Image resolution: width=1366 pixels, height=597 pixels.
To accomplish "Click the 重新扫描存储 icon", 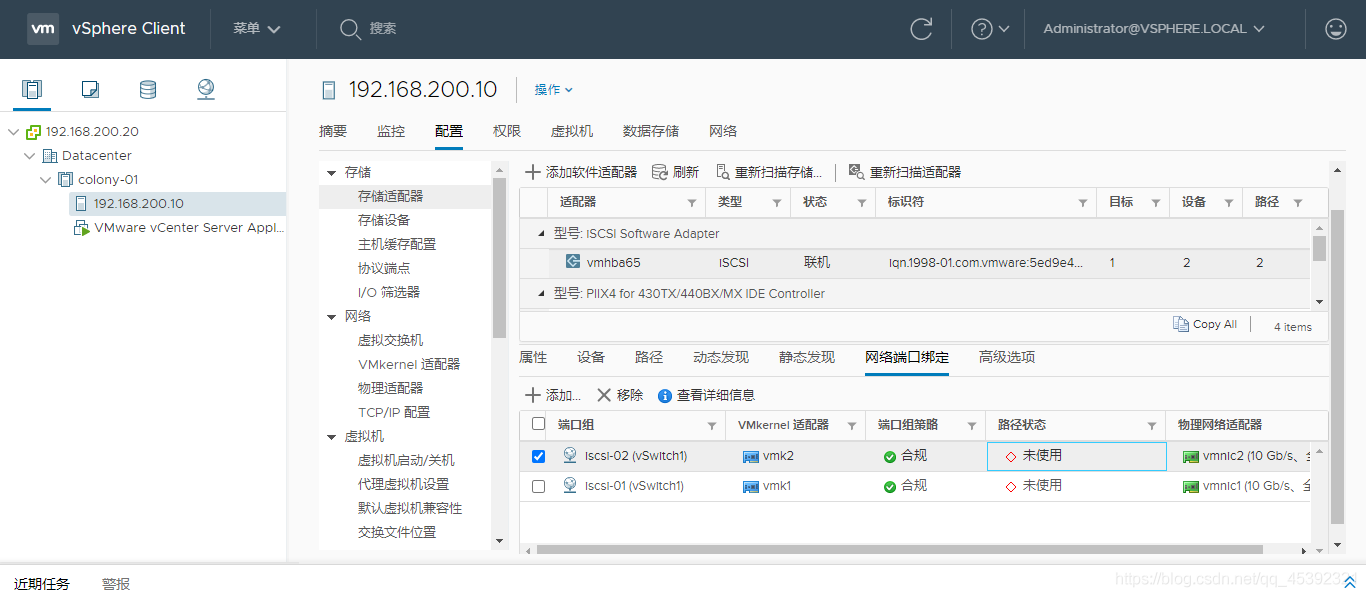I will tap(723, 172).
